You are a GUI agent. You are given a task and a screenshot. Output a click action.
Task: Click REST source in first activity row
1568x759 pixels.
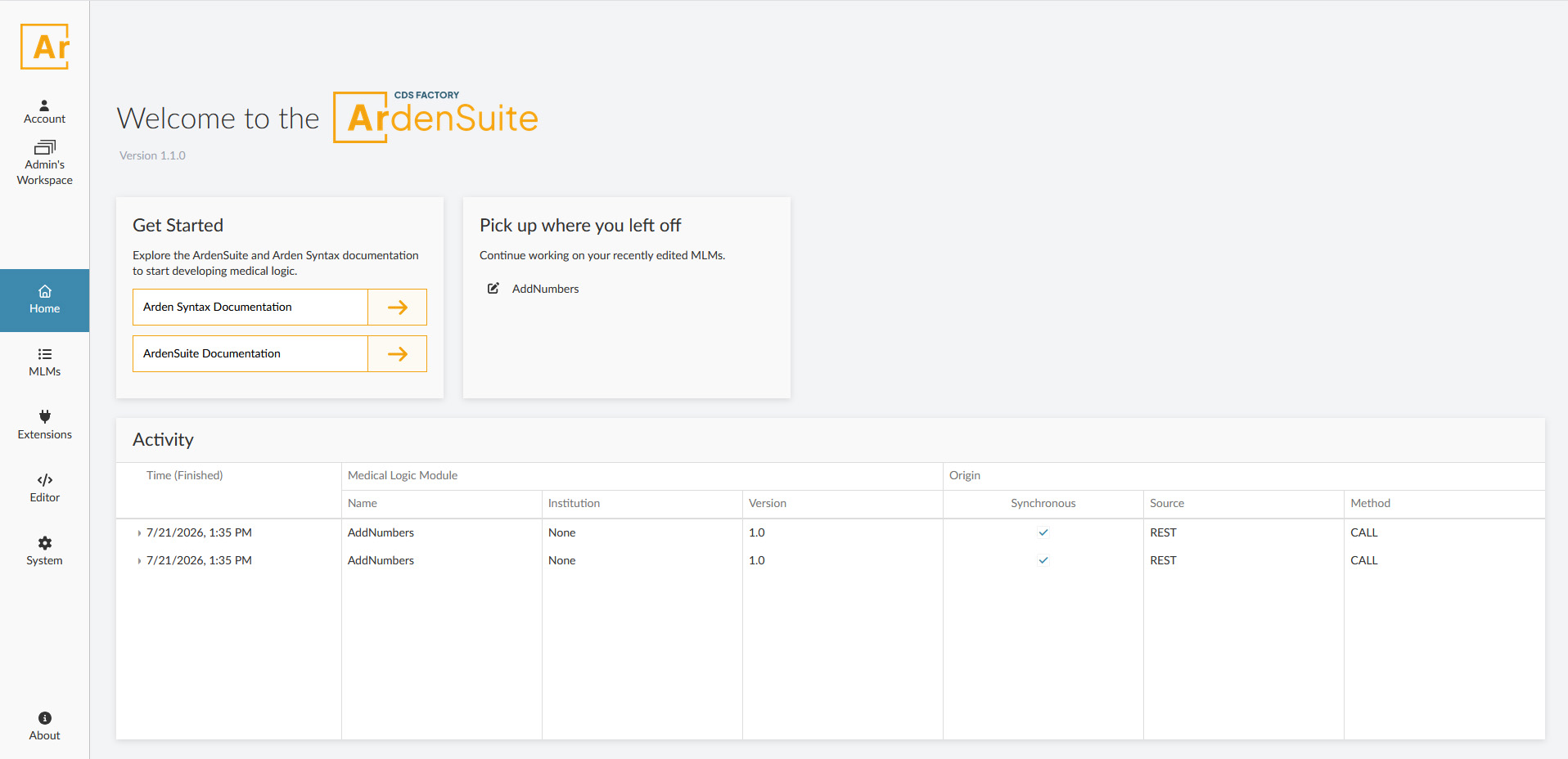1163,532
